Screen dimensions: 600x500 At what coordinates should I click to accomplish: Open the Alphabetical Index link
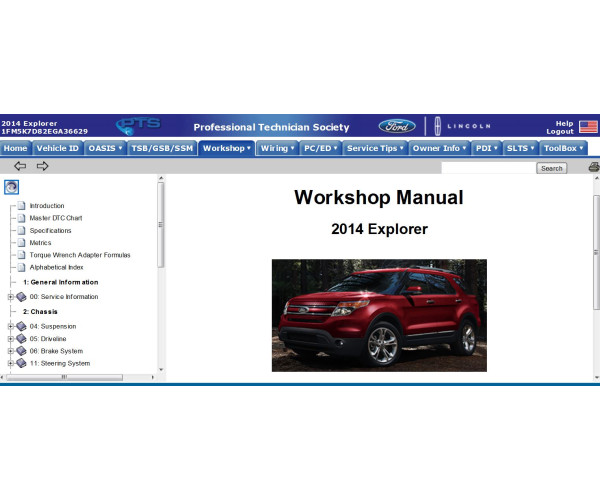[56, 267]
